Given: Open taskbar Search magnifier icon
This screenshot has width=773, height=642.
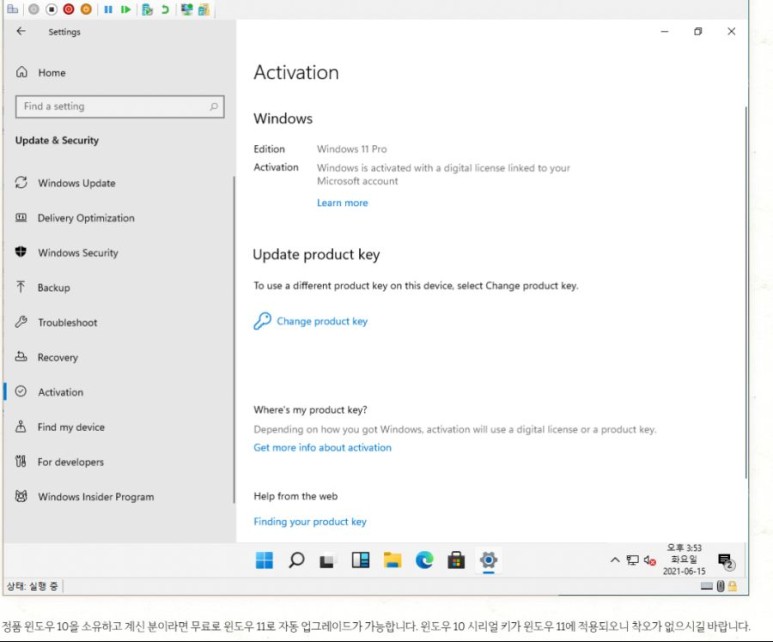Looking at the screenshot, I should 296,560.
